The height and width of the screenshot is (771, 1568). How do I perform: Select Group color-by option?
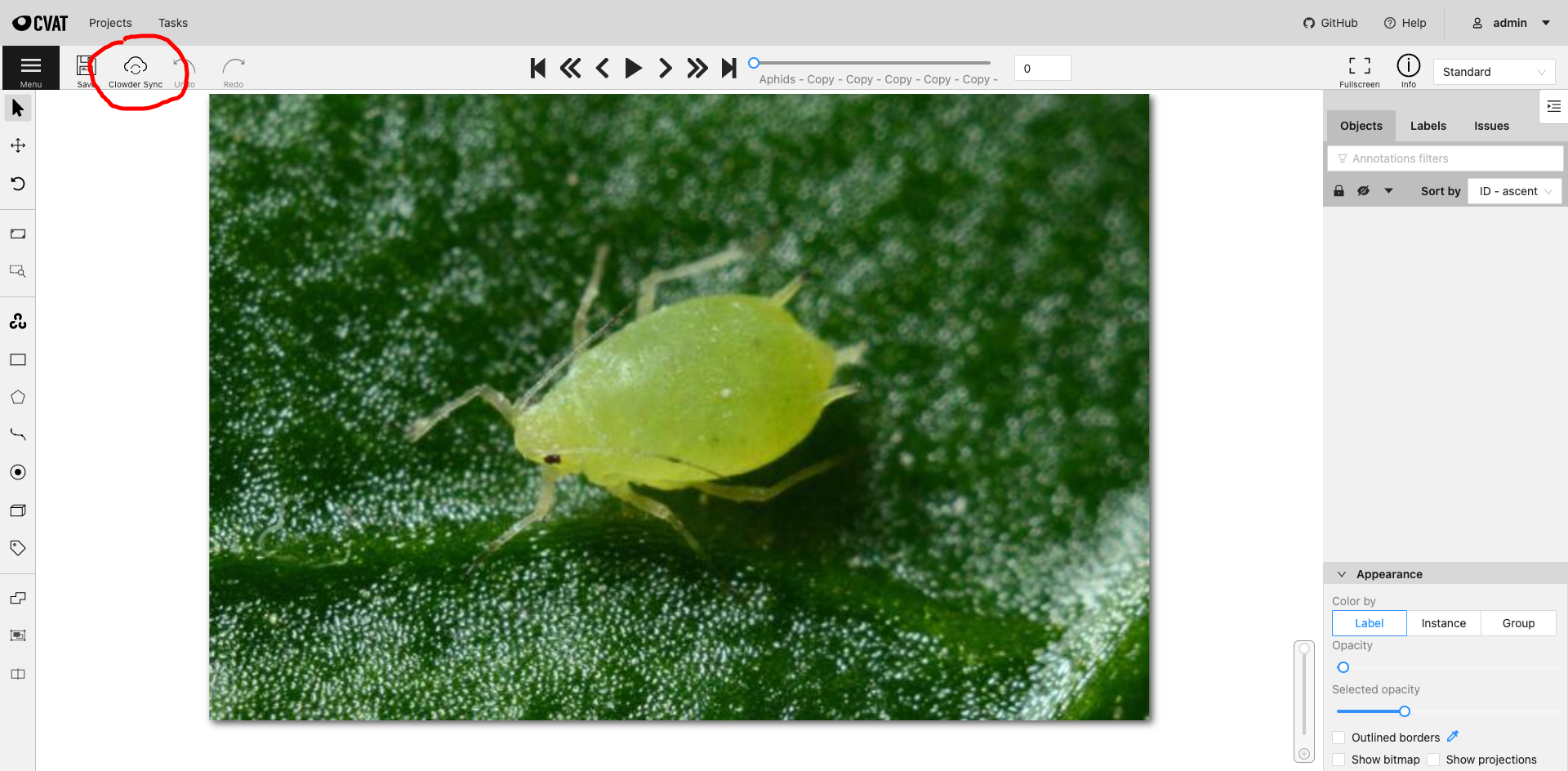1518,623
